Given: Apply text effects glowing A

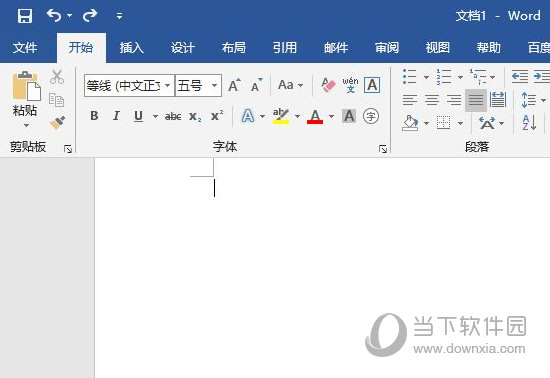Looking at the screenshot, I should coord(248,116).
